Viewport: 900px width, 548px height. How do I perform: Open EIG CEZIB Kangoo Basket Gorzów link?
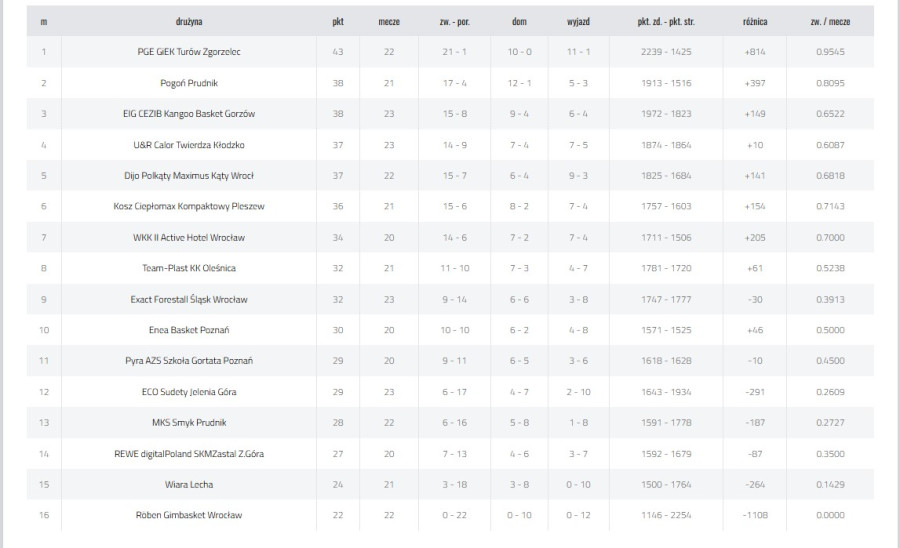tap(189, 114)
